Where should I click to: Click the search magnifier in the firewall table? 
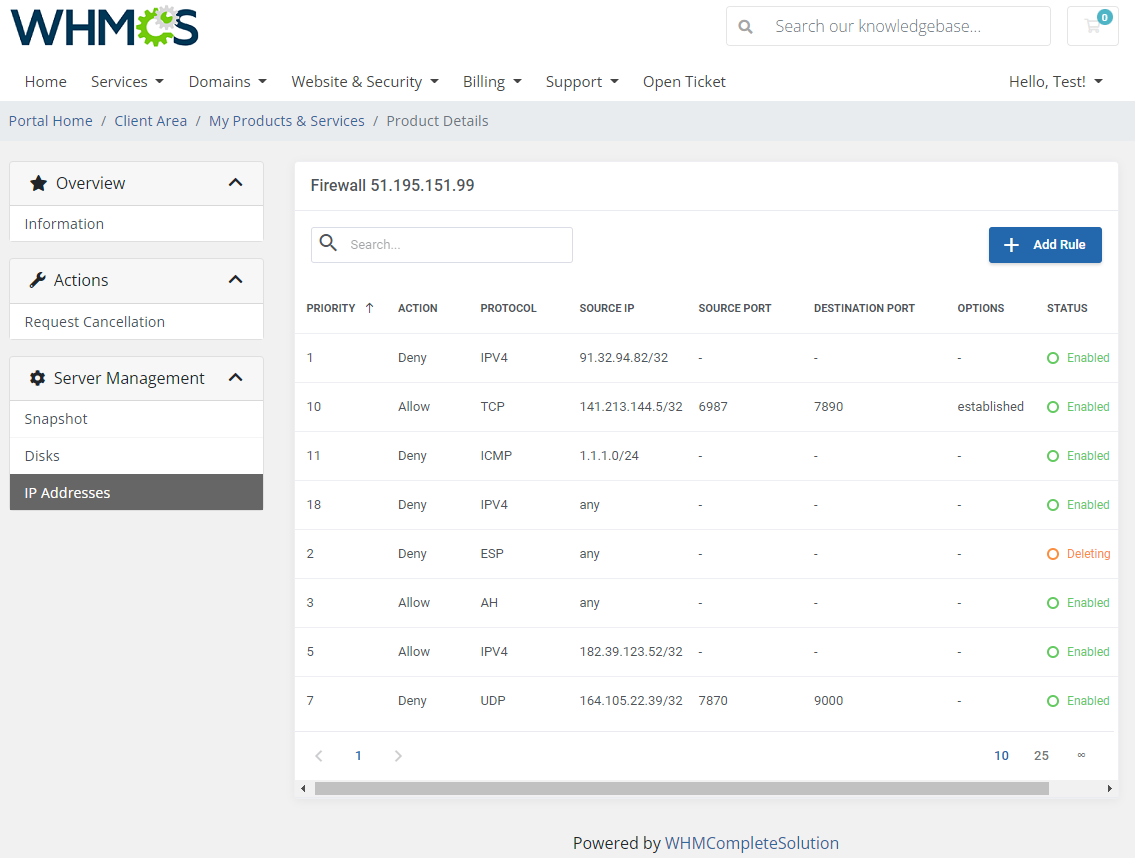(330, 244)
